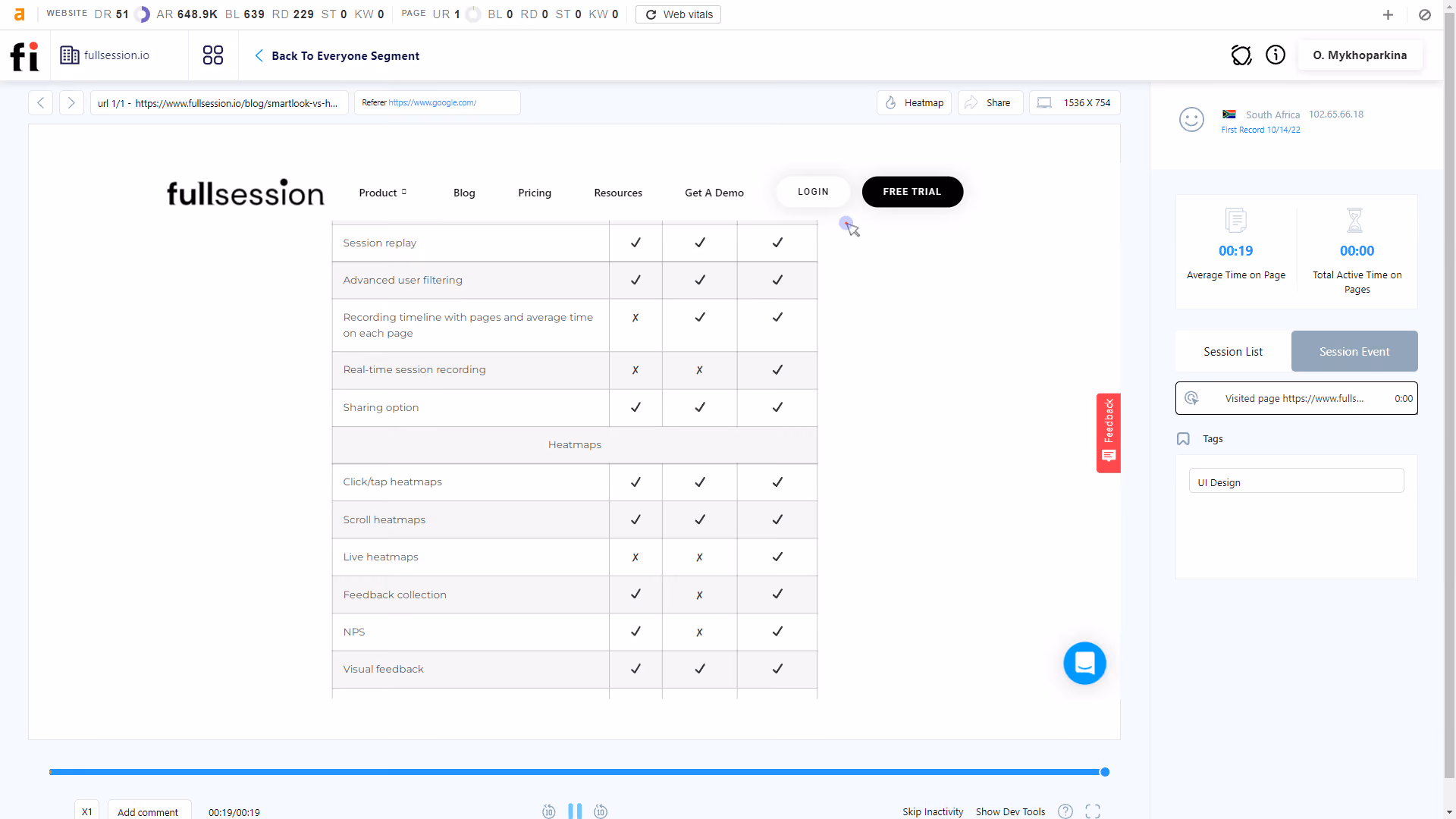The height and width of the screenshot is (819, 1456).
Task: Click the UI Design tag field
Action: [x=1297, y=482]
